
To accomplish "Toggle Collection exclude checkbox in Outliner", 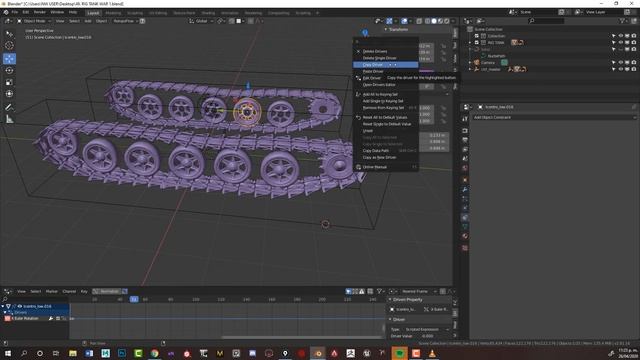I will (x=477, y=36).
